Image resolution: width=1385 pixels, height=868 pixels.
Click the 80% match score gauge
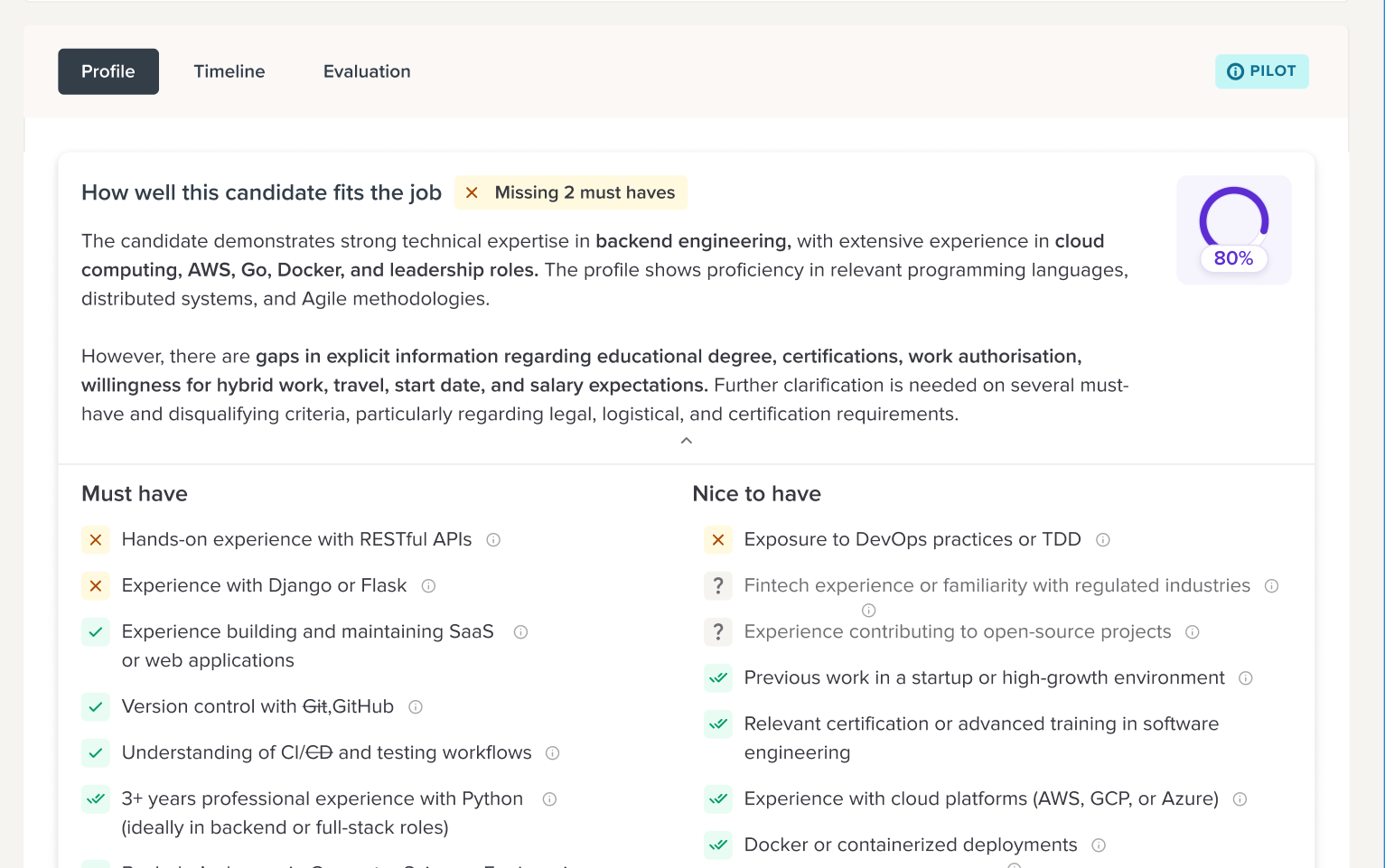(1233, 229)
